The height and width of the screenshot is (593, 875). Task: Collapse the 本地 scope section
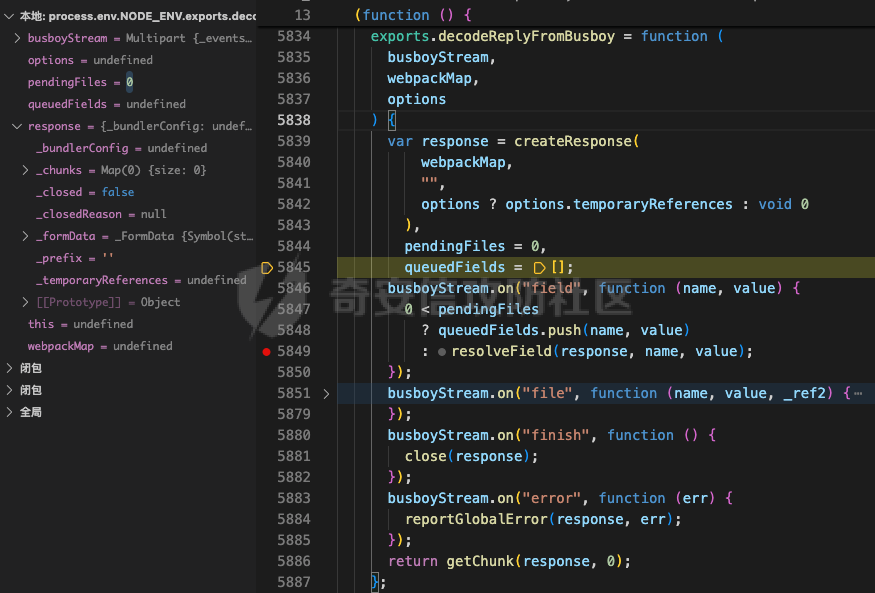9,16
